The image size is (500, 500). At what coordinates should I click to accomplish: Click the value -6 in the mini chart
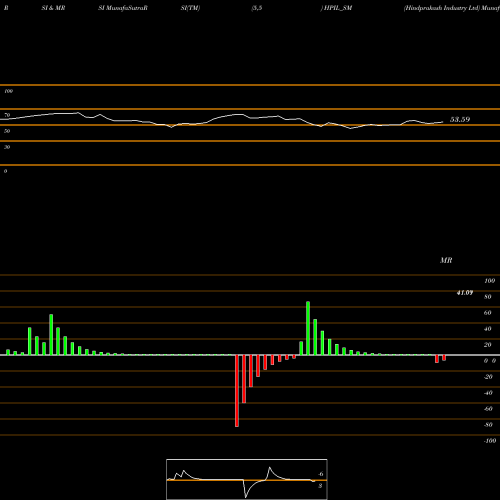coord(321,474)
